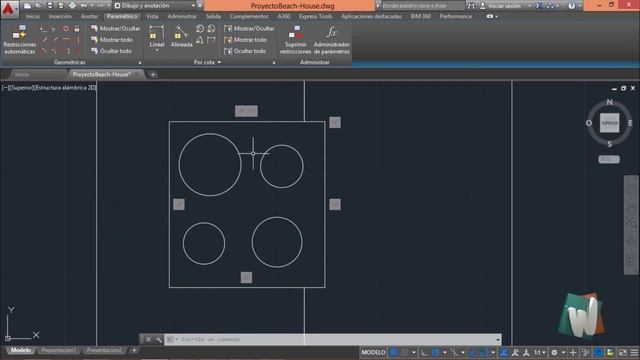Click dimensional Mostrar/Ocultar button

tap(249, 29)
